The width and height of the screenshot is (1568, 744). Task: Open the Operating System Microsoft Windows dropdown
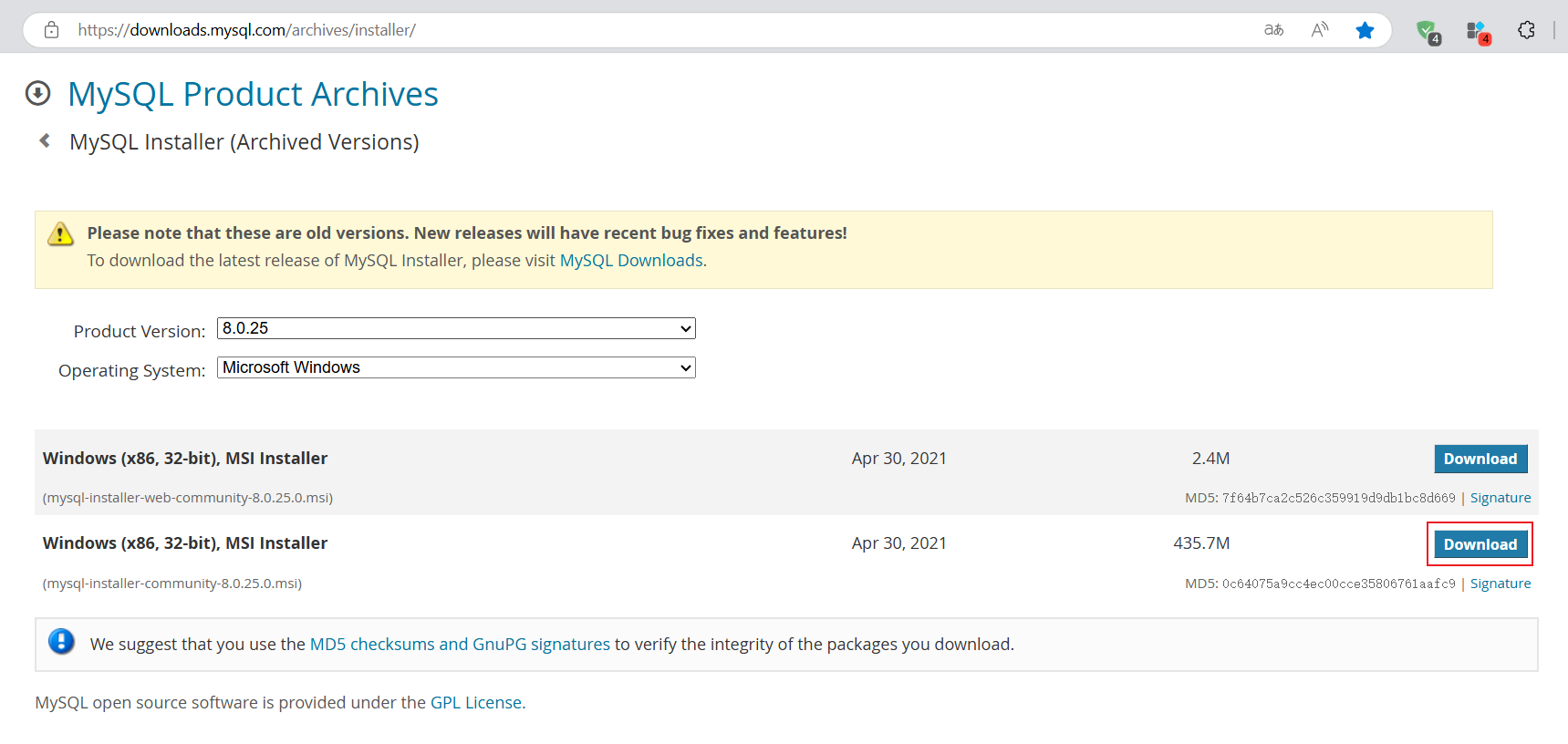click(x=456, y=367)
